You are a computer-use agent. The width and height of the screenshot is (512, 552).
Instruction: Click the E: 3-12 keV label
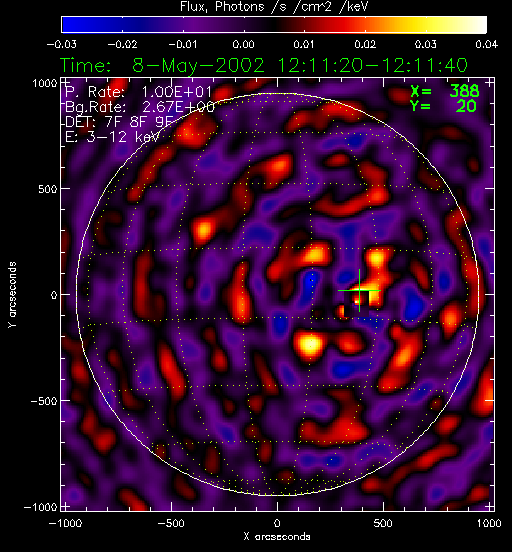112,137
